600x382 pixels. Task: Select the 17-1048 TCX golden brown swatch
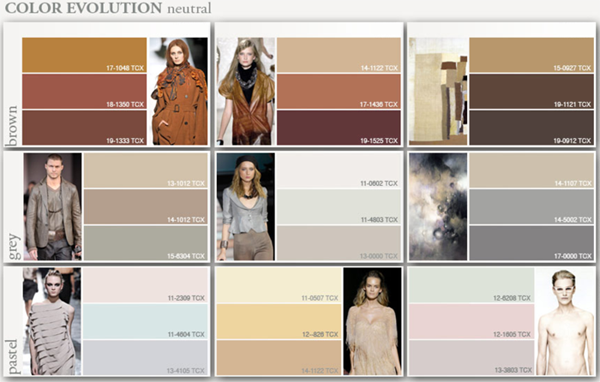tap(84, 55)
